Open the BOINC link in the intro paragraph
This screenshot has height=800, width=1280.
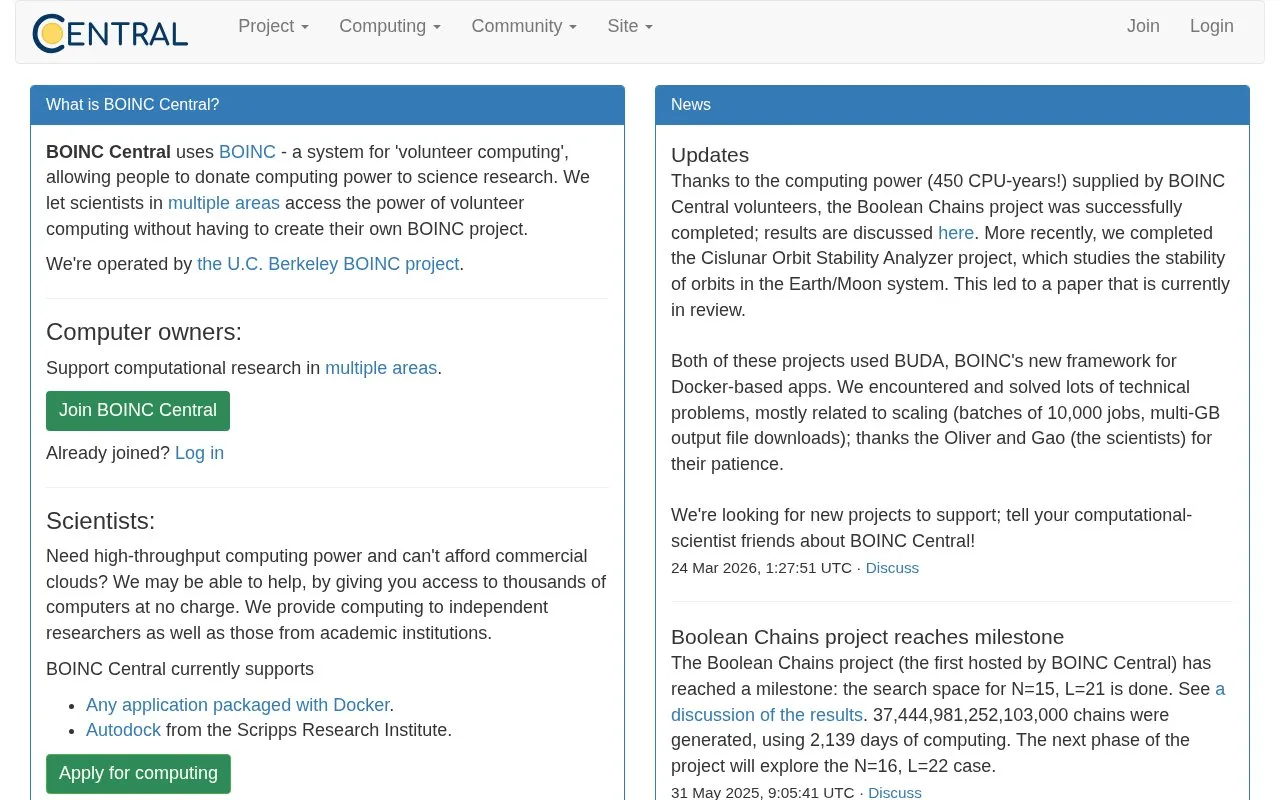coord(247,152)
